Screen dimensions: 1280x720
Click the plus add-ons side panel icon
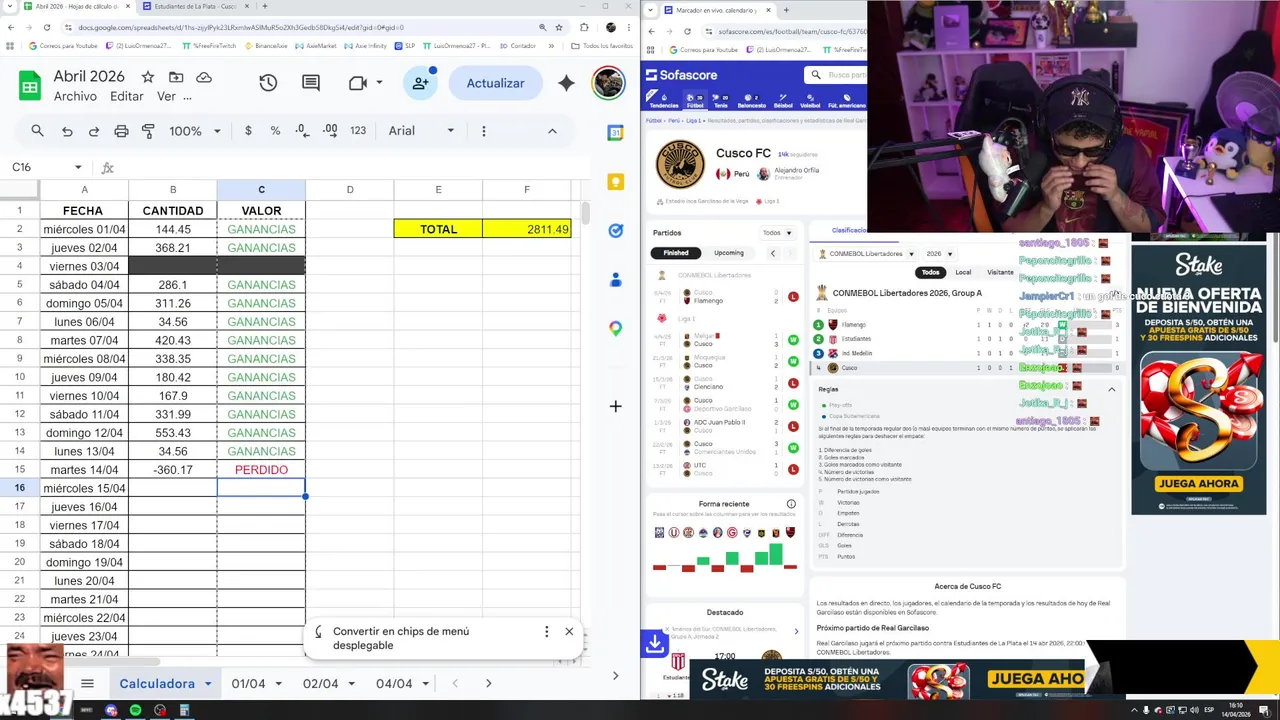(616, 406)
